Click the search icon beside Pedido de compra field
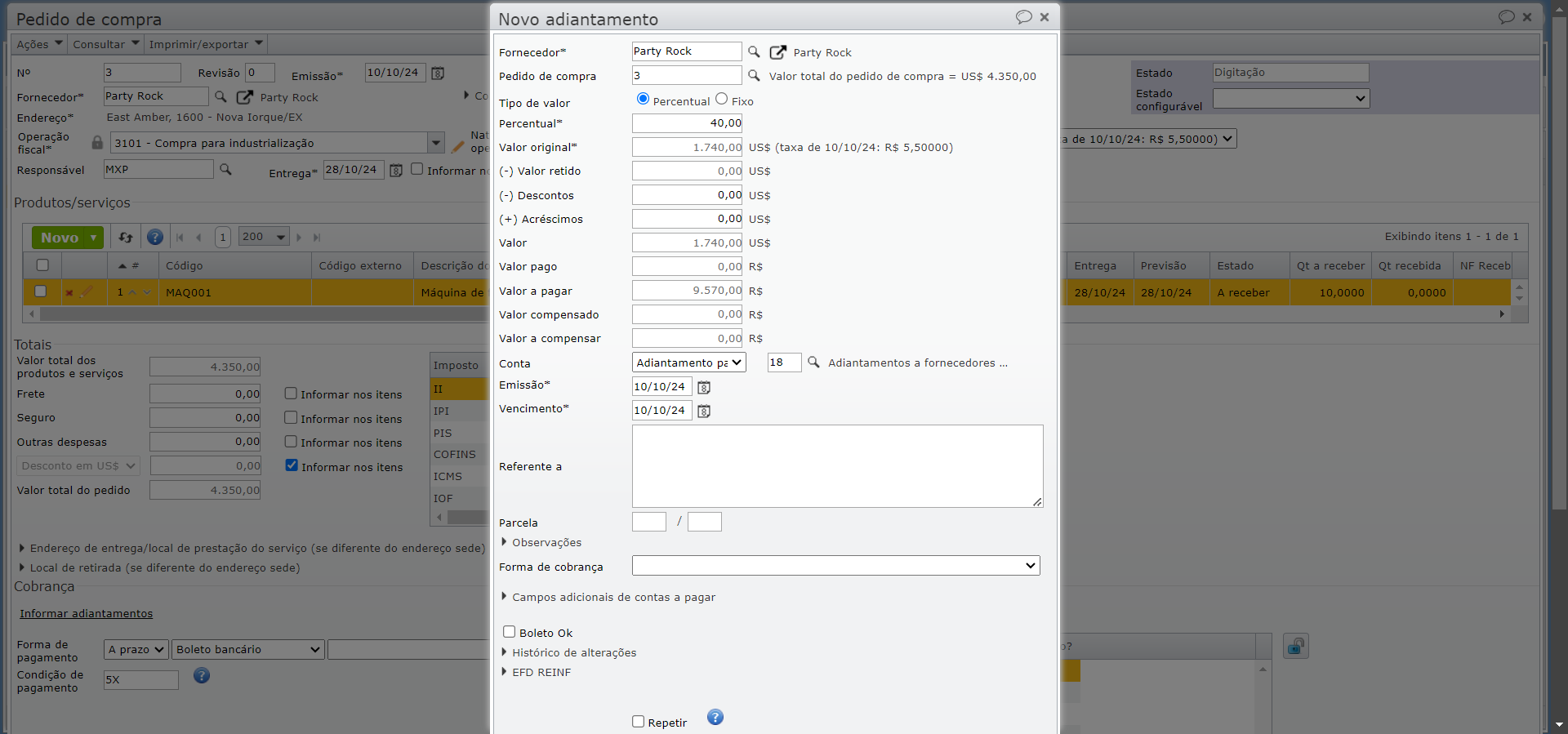Screen dimensions: 1568x734 [x=754, y=76]
